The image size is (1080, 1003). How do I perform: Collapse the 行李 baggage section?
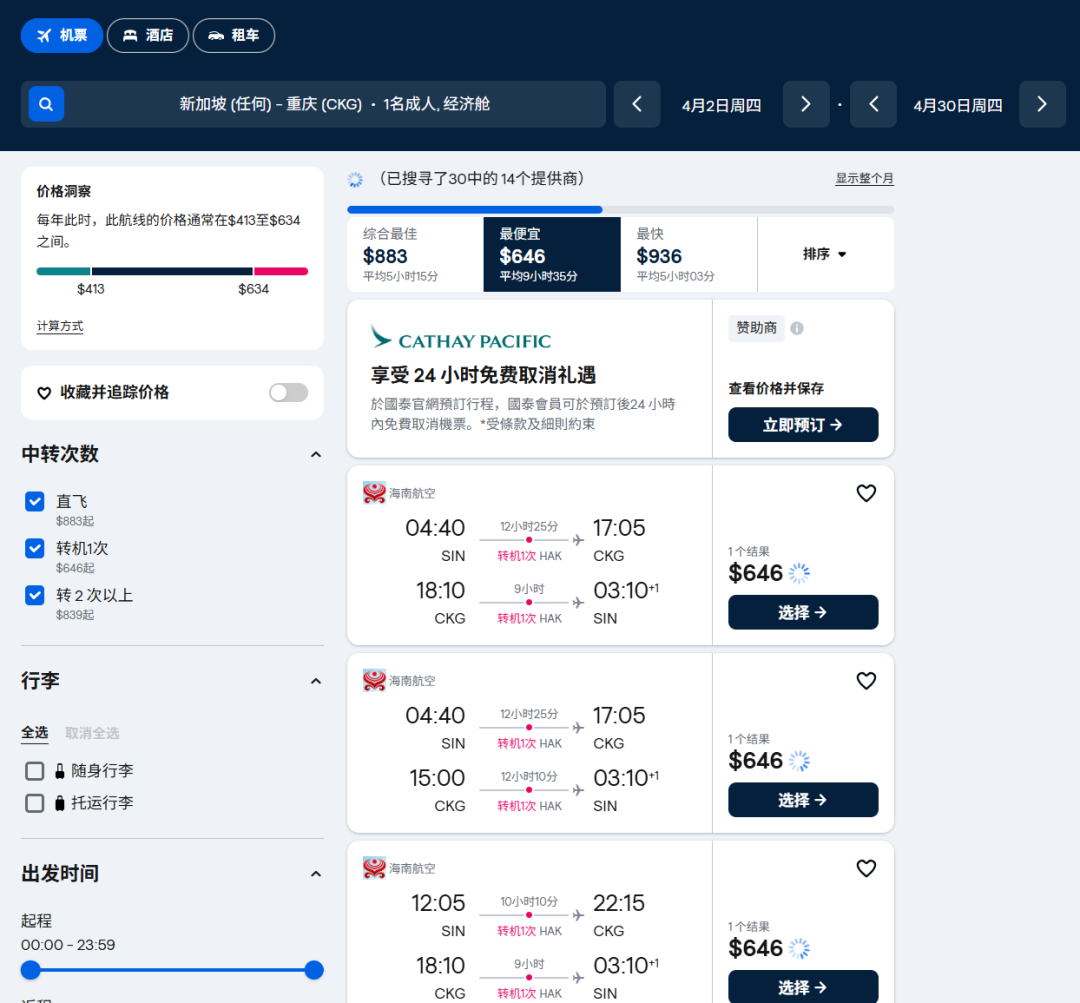coord(316,681)
